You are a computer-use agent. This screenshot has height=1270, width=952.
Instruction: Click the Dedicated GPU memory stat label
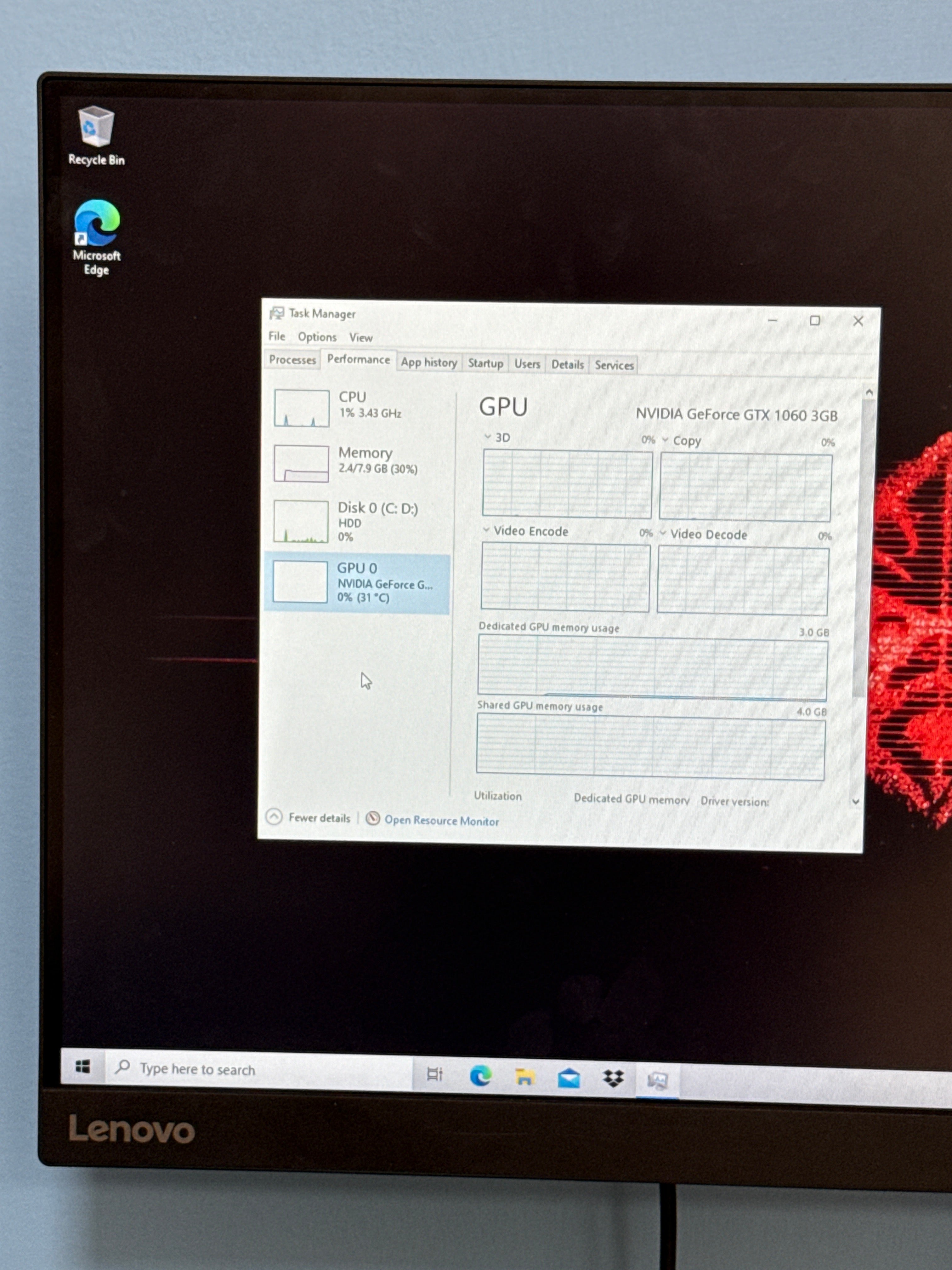tap(632, 799)
